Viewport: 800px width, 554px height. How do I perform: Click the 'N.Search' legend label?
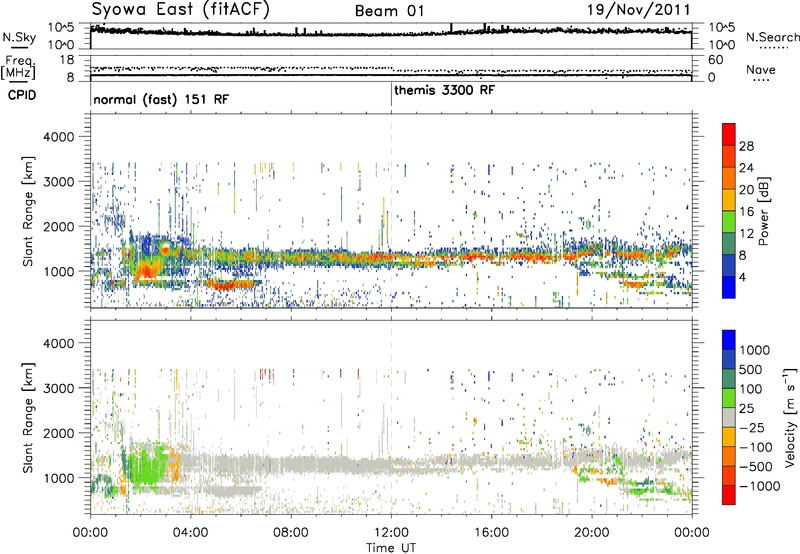pyautogui.click(x=772, y=37)
